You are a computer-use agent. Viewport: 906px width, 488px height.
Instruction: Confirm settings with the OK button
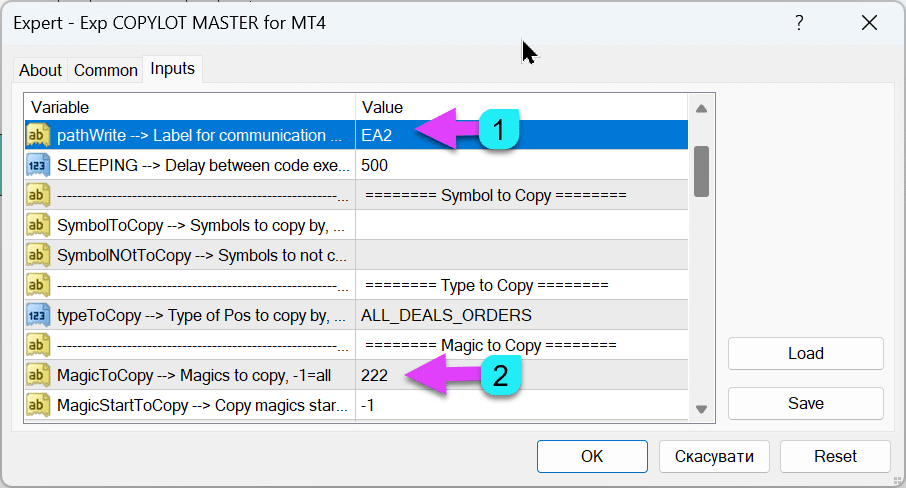pyautogui.click(x=592, y=456)
